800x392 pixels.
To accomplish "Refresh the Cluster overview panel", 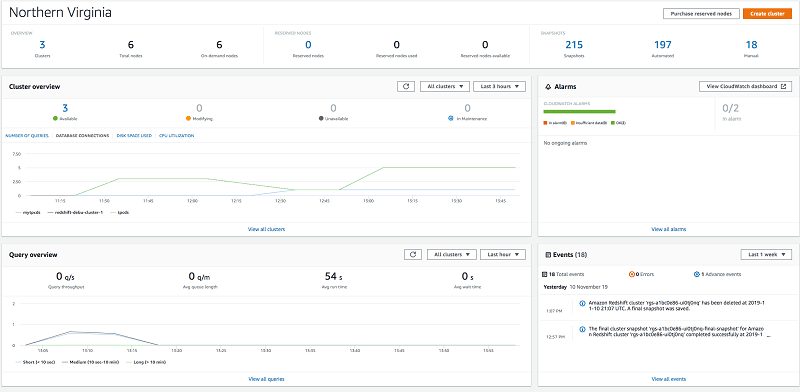I will point(406,86).
